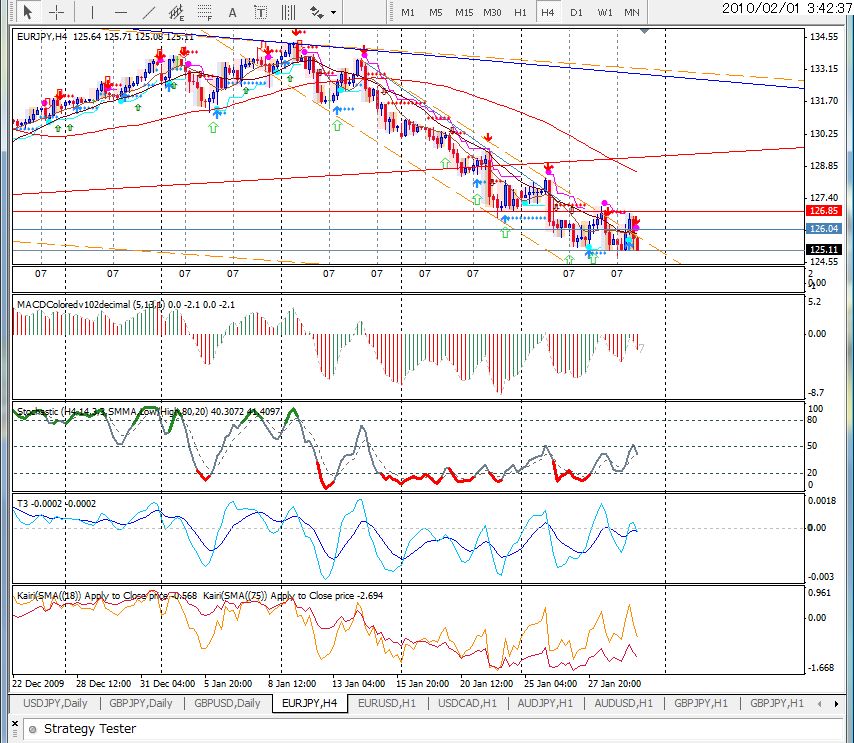
Task: Click the 130.25 price scale value
Action: pyautogui.click(x=824, y=133)
